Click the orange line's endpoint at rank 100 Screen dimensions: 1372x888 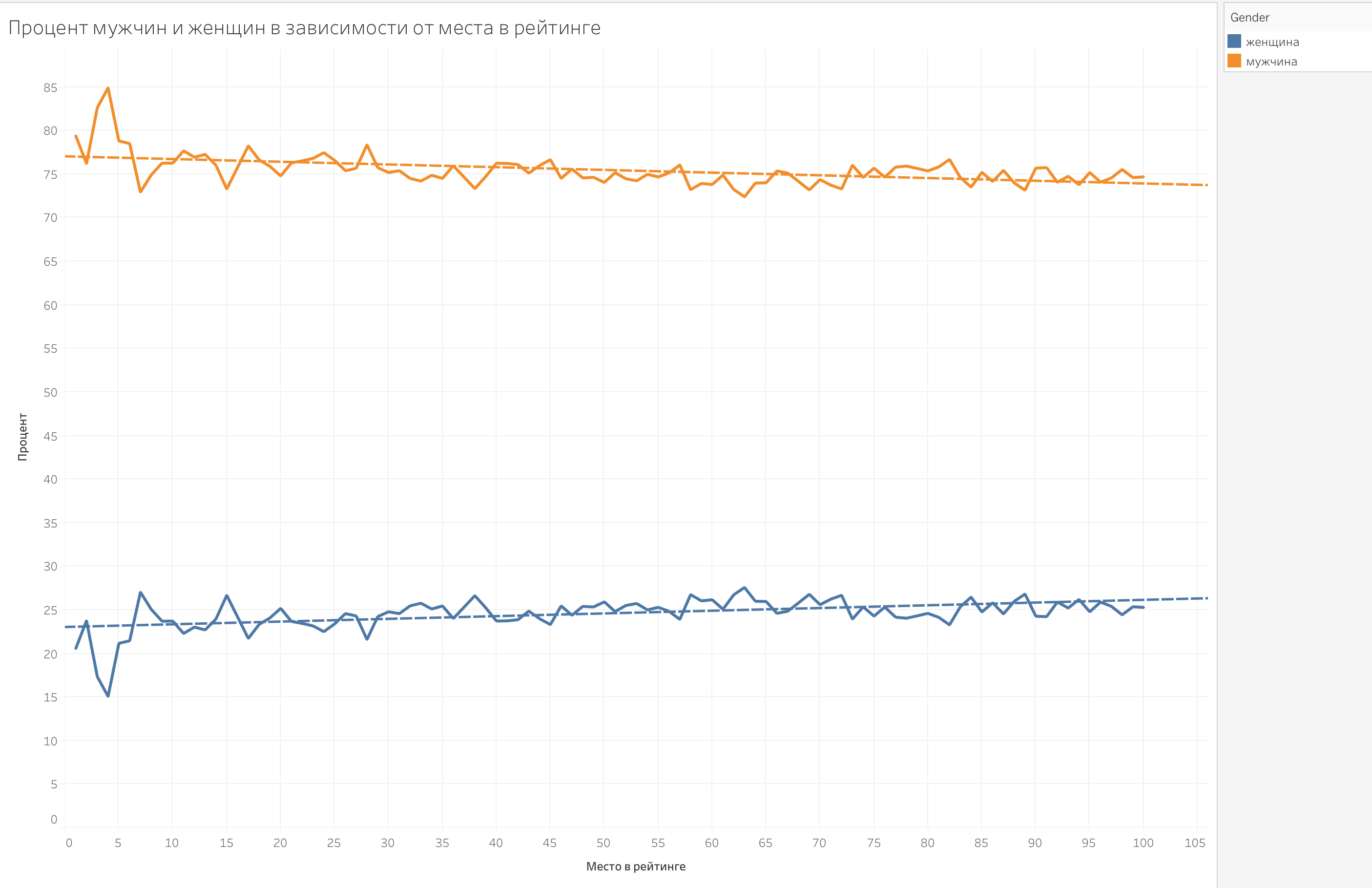[x=1143, y=177]
